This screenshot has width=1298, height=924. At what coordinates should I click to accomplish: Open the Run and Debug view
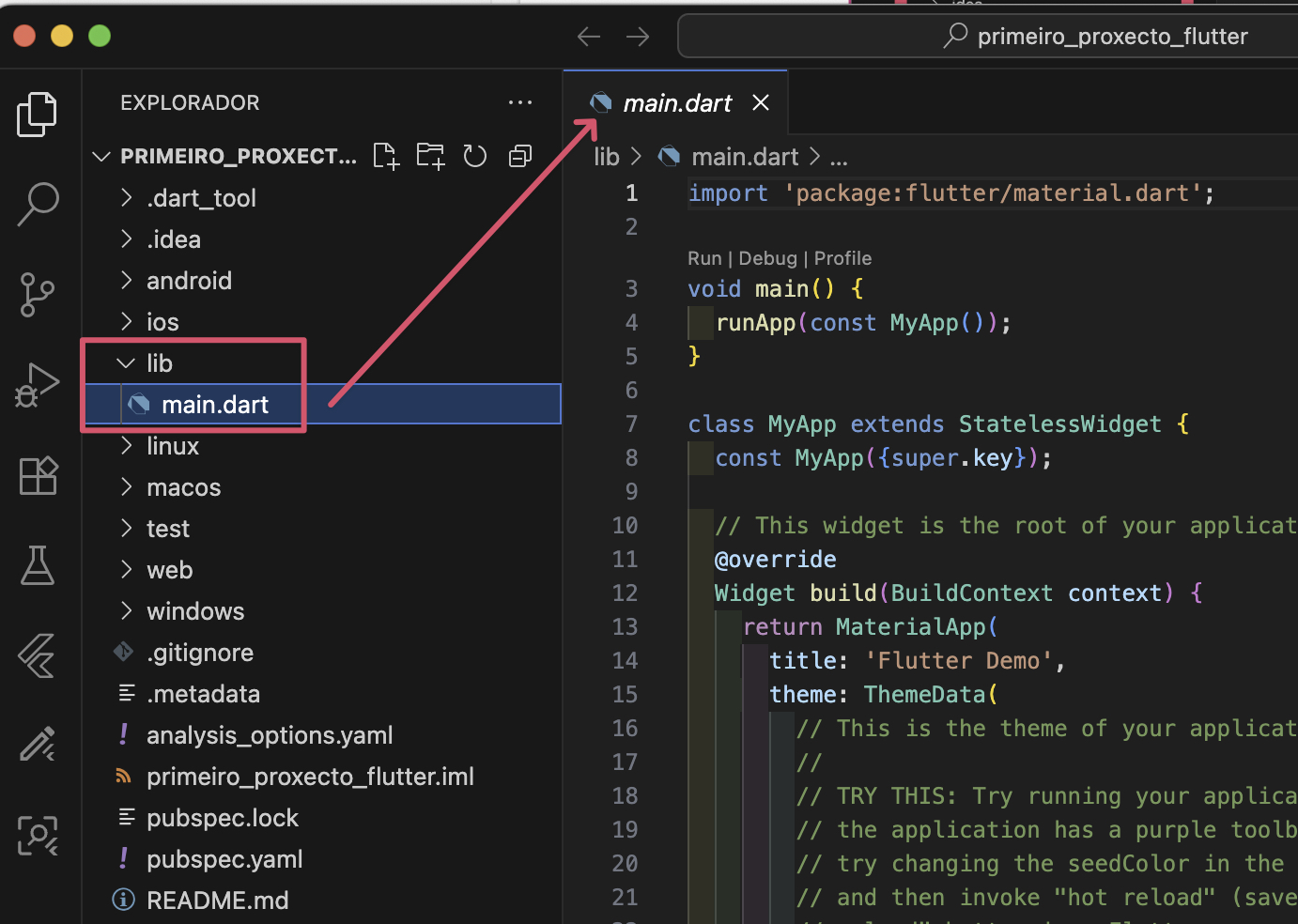pyautogui.click(x=38, y=385)
